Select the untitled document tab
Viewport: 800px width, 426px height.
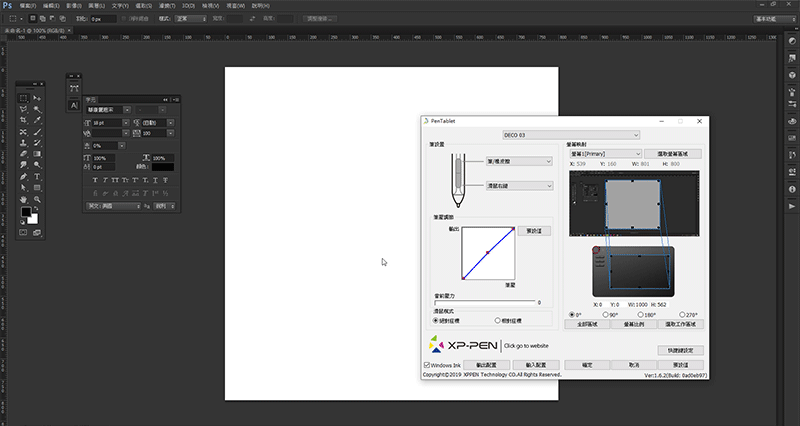(35, 31)
